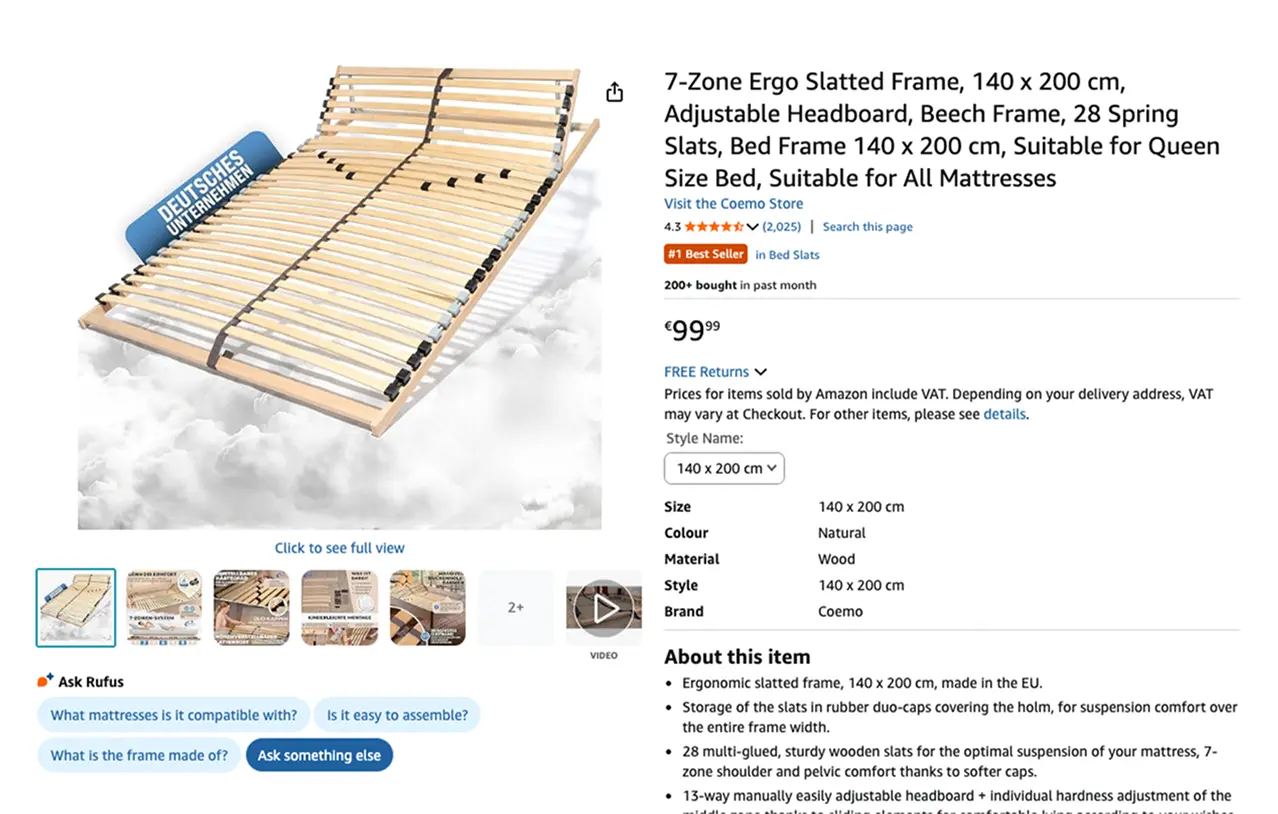The image size is (1278, 814).
Task: Select the first slatted frame thumbnail
Action: (75, 607)
